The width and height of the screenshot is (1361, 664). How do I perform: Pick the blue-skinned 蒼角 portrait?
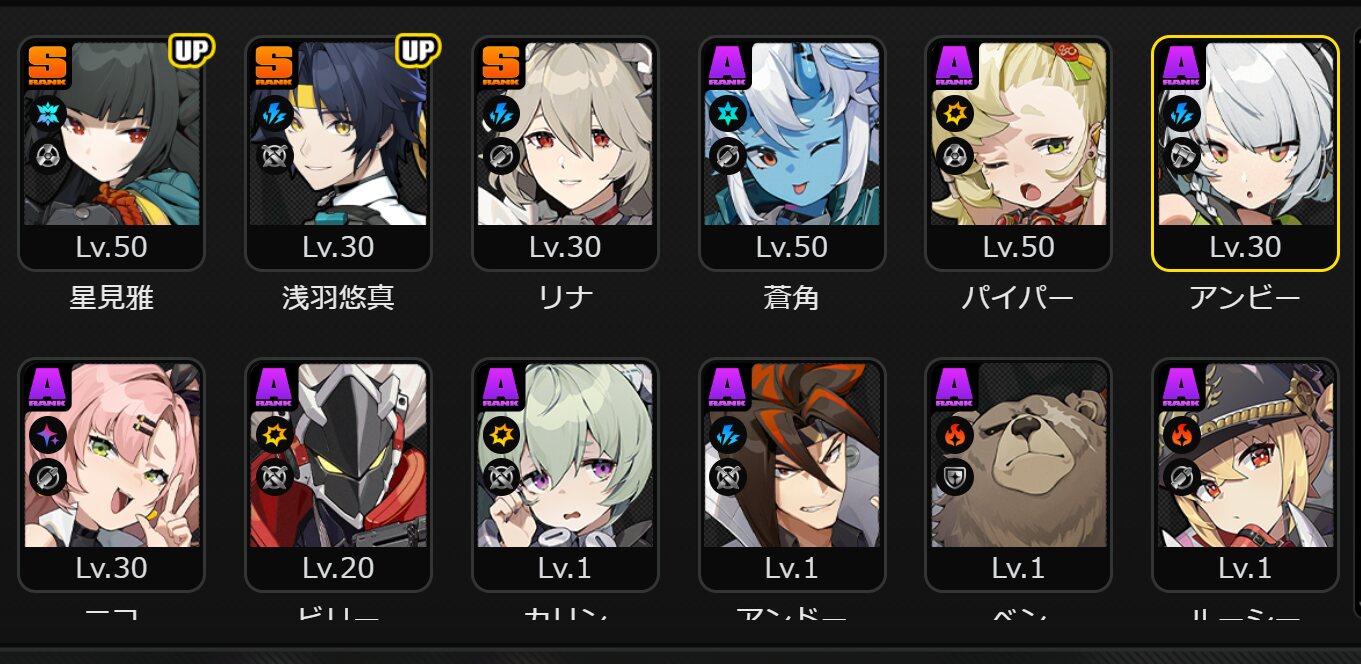pos(792,154)
